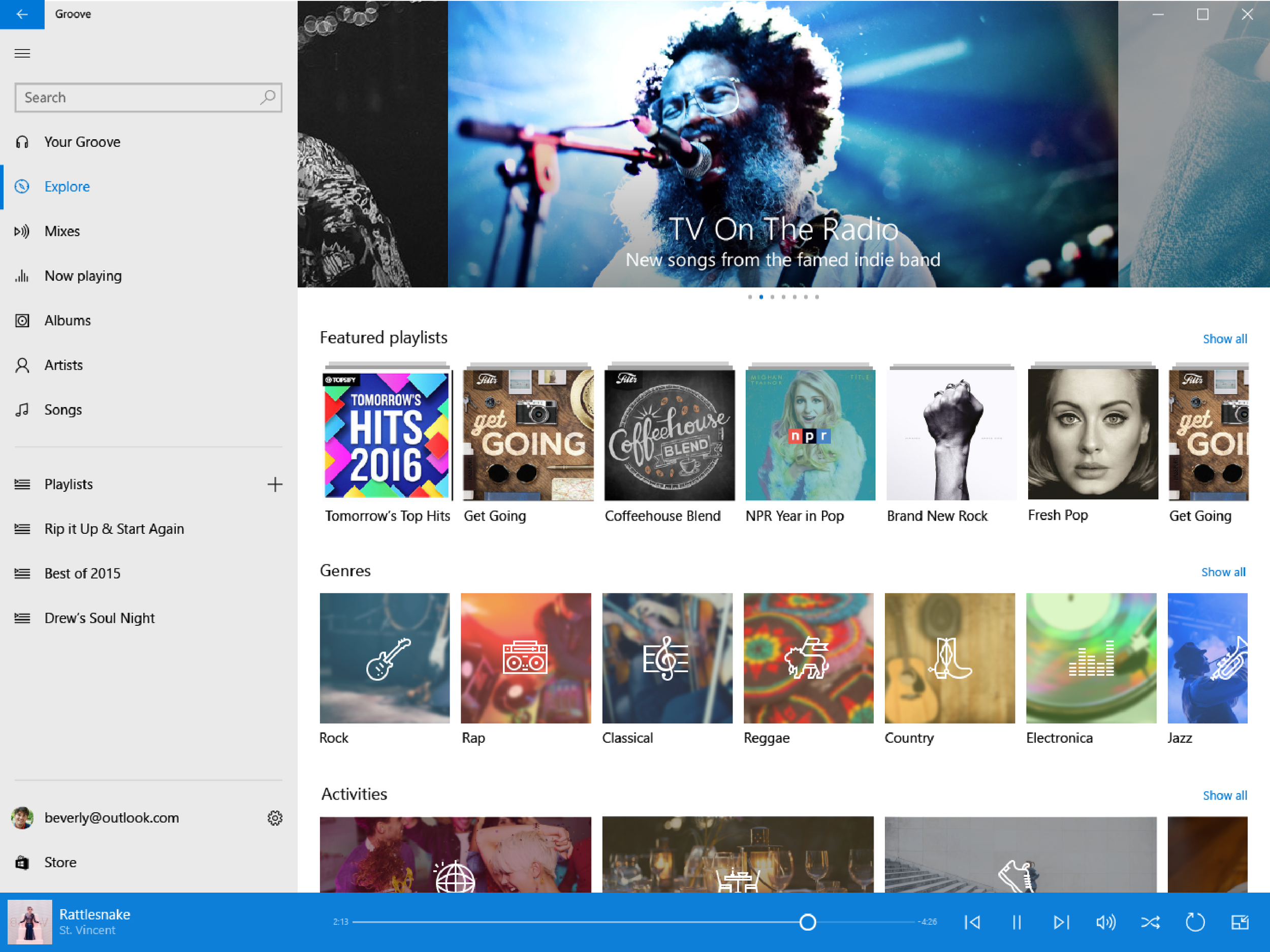Select the Explore menu item

149,186
